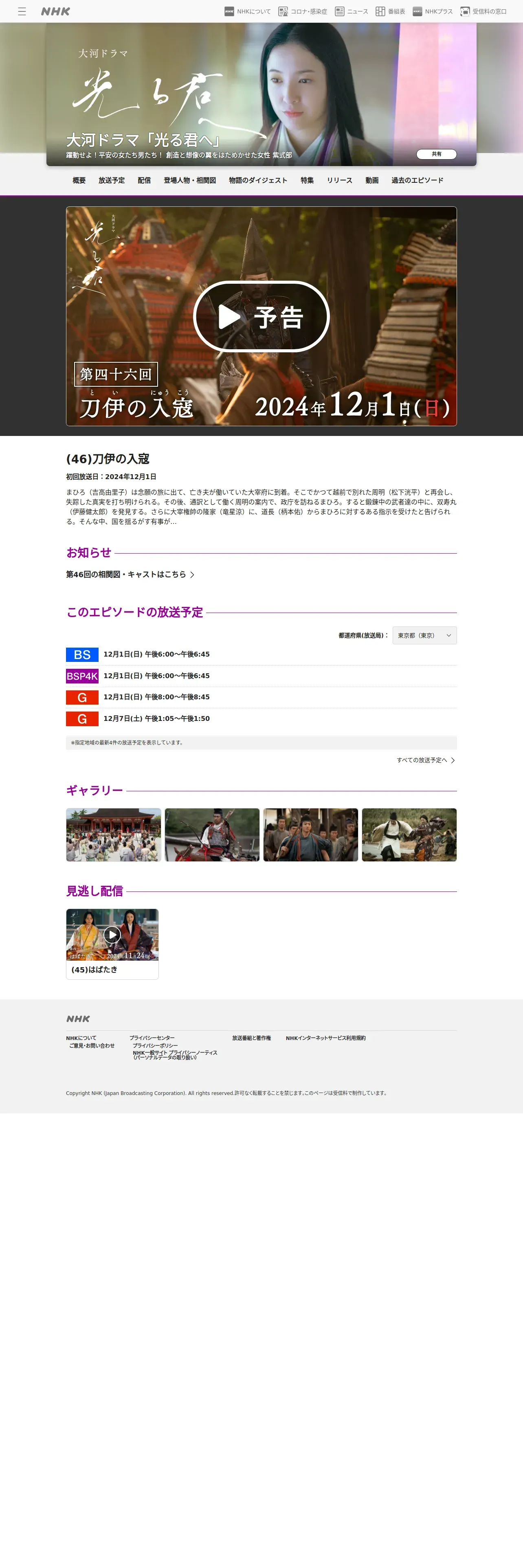
Task: Open 第46回の相関図・キャストはこちら link
Action: pos(130,575)
